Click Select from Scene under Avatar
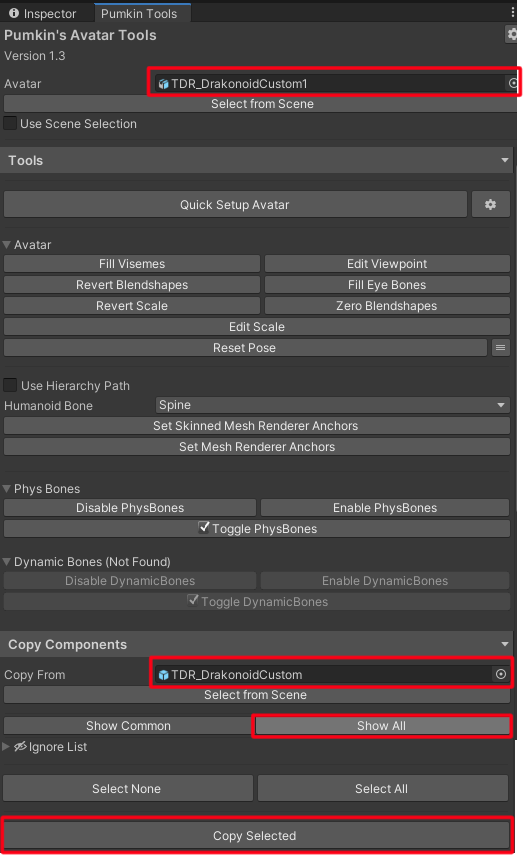523x855 pixels. pyautogui.click(x=260, y=104)
